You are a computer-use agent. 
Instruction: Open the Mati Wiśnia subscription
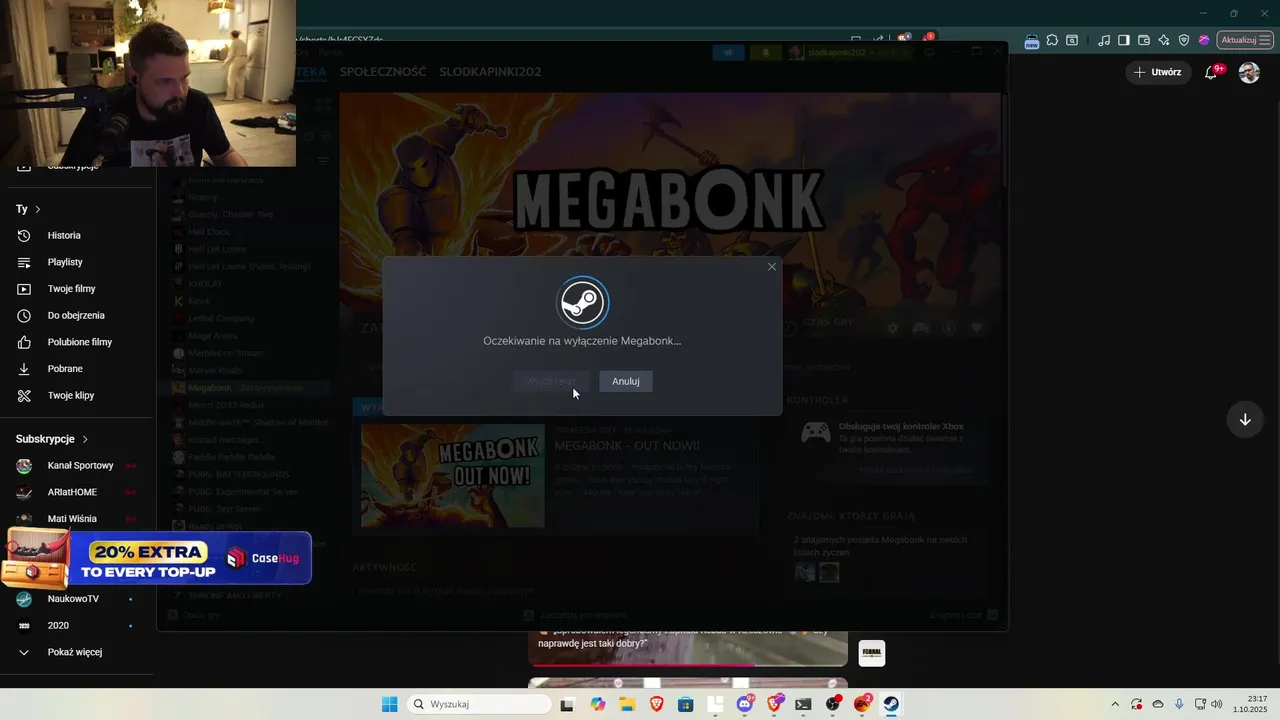(x=72, y=519)
